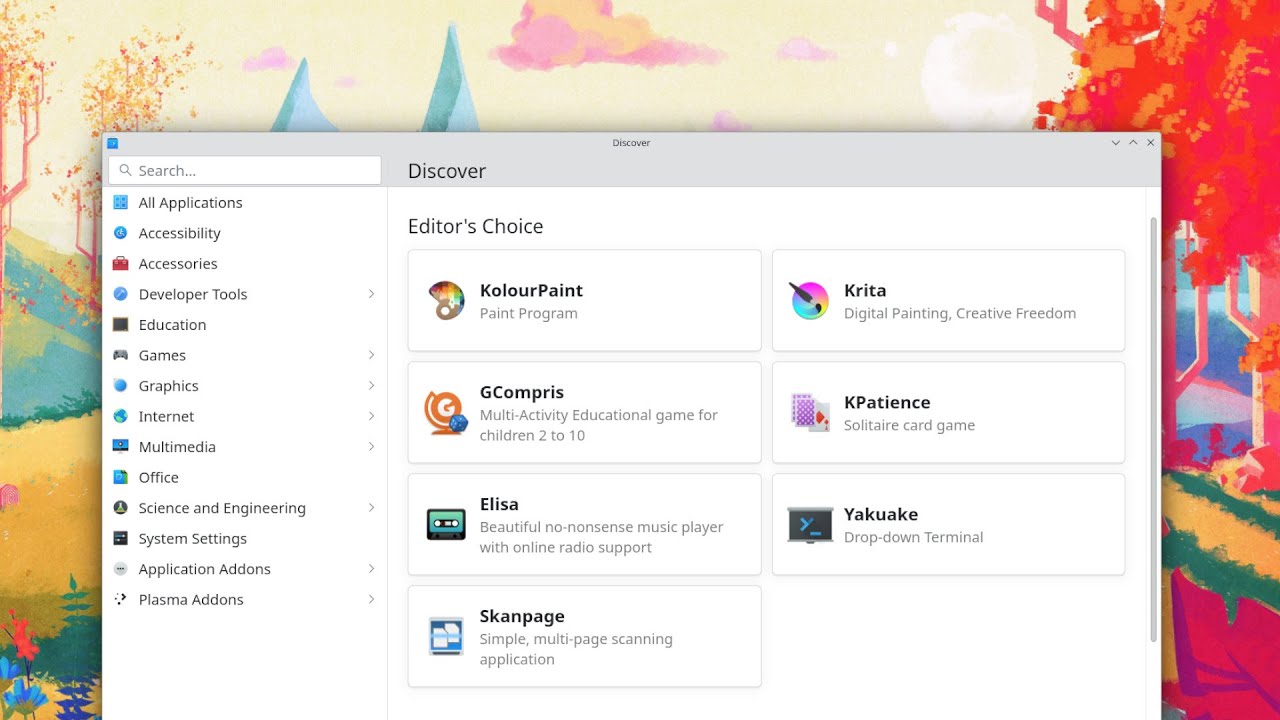Viewport: 1280px width, 720px height.
Task: Minimize the Discover window
Action: click(x=1116, y=143)
